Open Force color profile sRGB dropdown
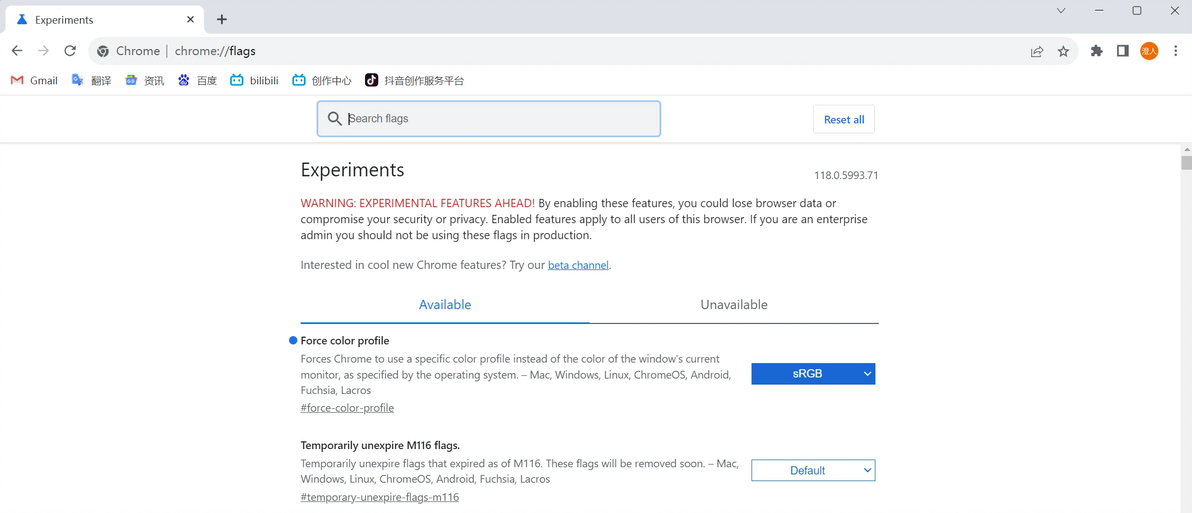This screenshot has width=1192, height=513. pos(813,374)
